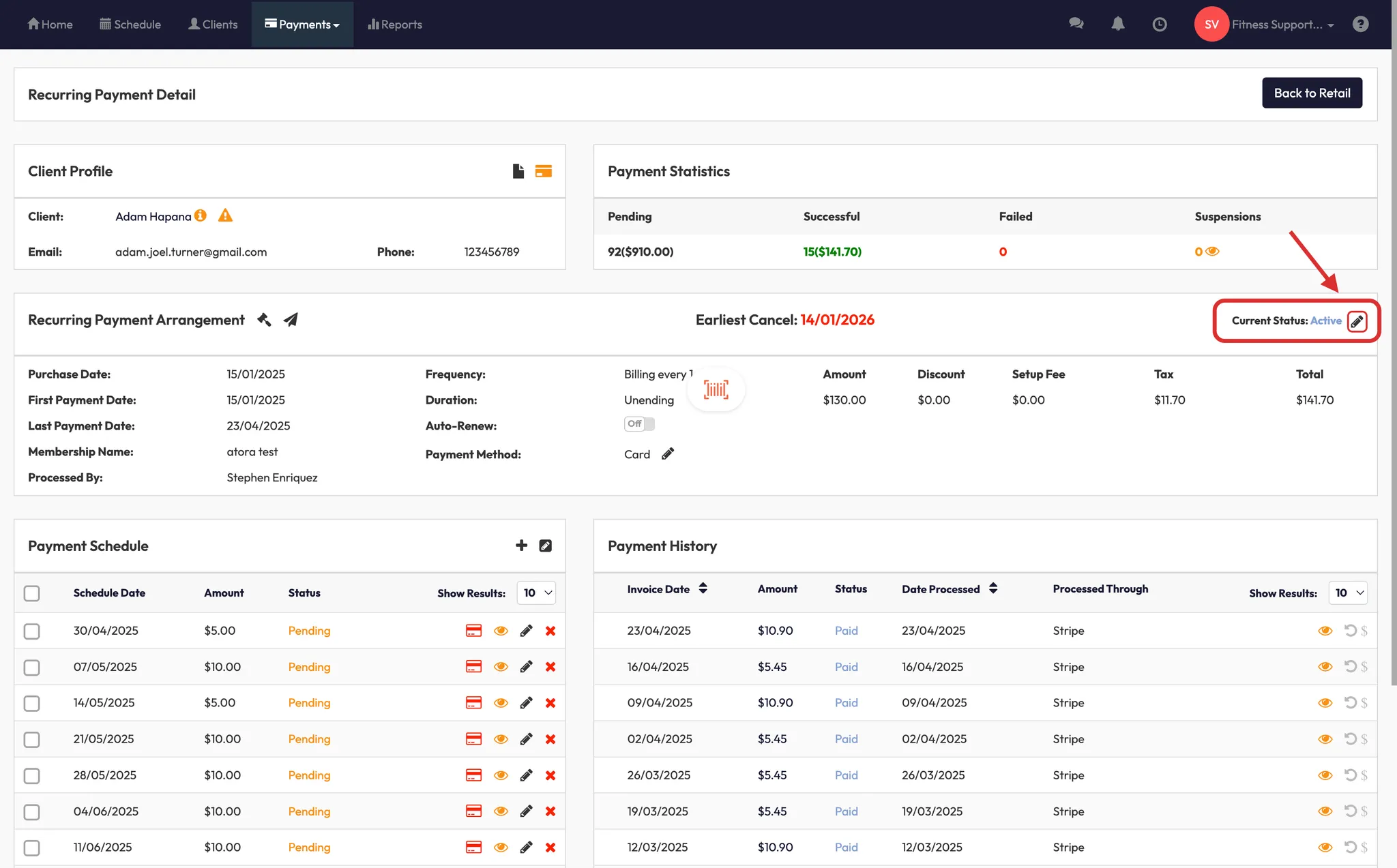Go to the Reports tab
1397x868 pixels.
(395, 25)
